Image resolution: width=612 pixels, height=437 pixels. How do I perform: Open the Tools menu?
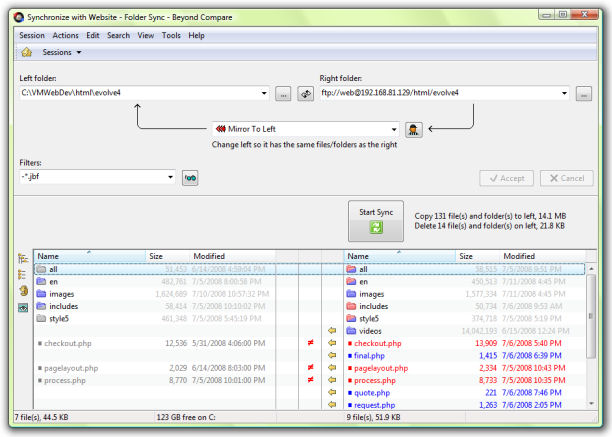[x=171, y=36]
